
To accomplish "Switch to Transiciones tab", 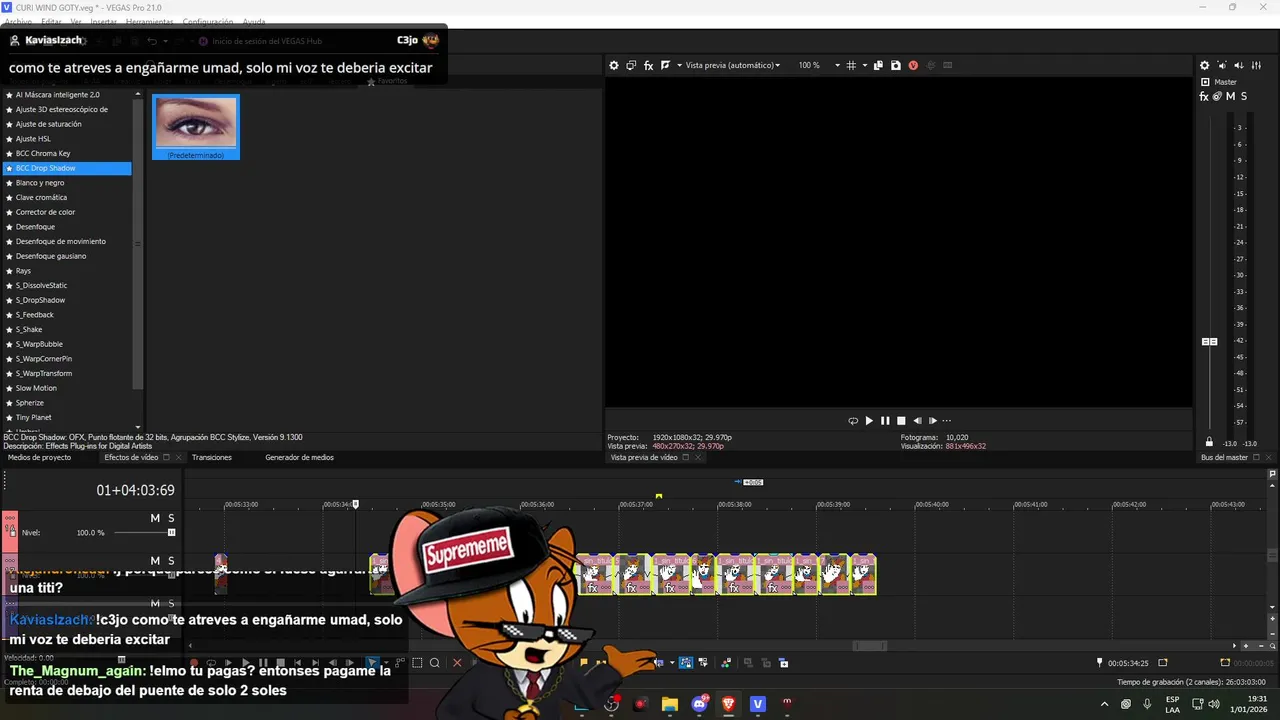I will pos(212,457).
